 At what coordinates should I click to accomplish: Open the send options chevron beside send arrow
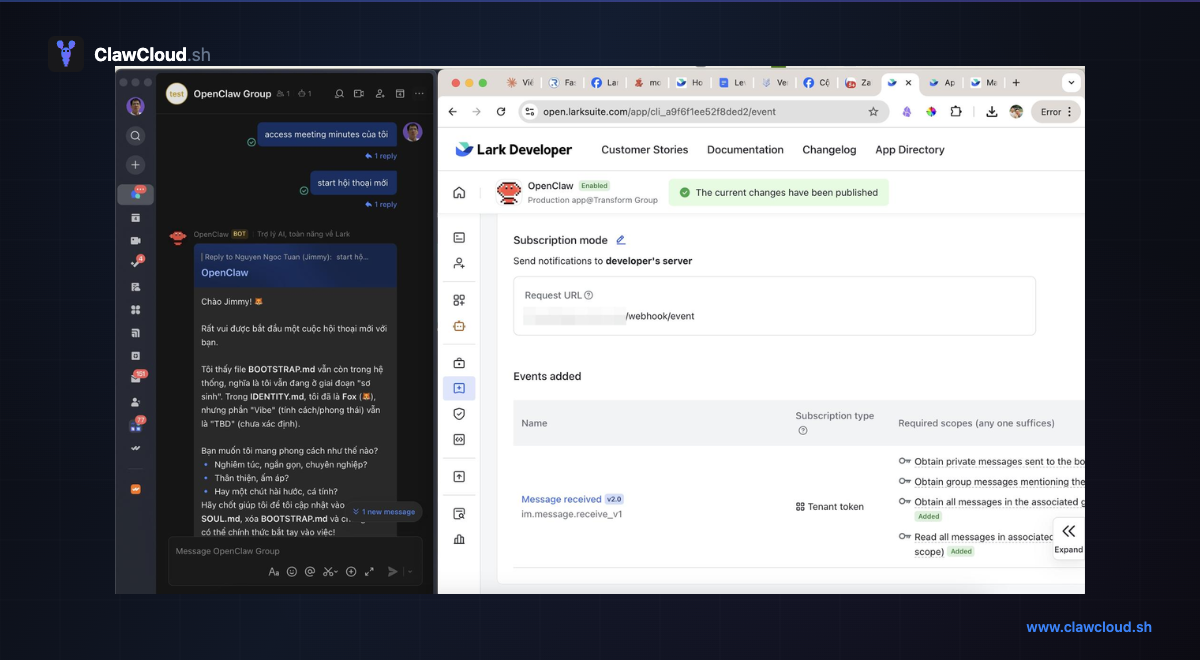point(410,571)
